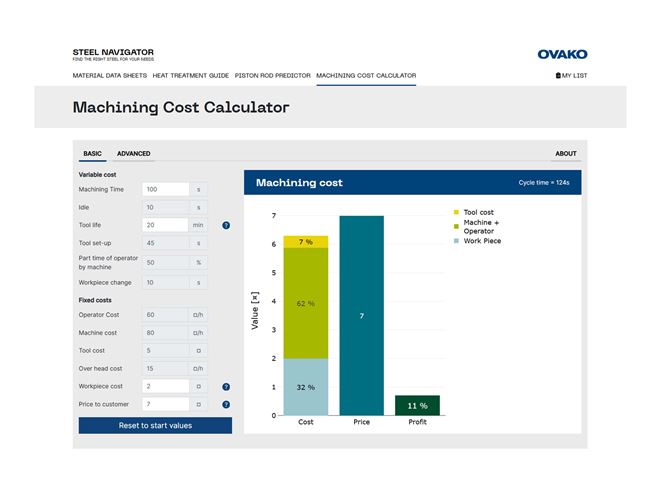Image resolution: width=660 pixels, height=495 pixels.
Task: Click the Workpiece cost input field
Action: pos(165,386)
